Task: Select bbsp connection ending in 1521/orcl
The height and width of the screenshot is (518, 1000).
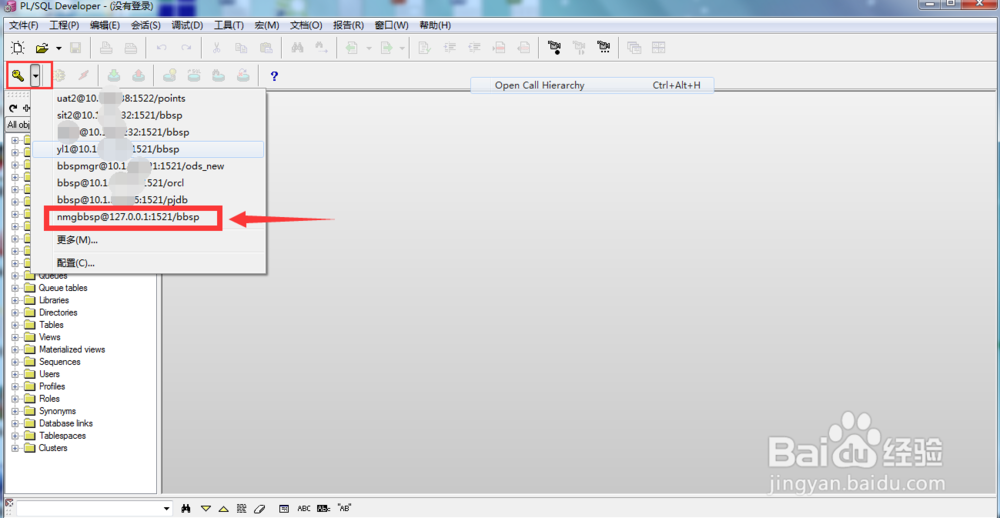Action: (x=149, y=183)
